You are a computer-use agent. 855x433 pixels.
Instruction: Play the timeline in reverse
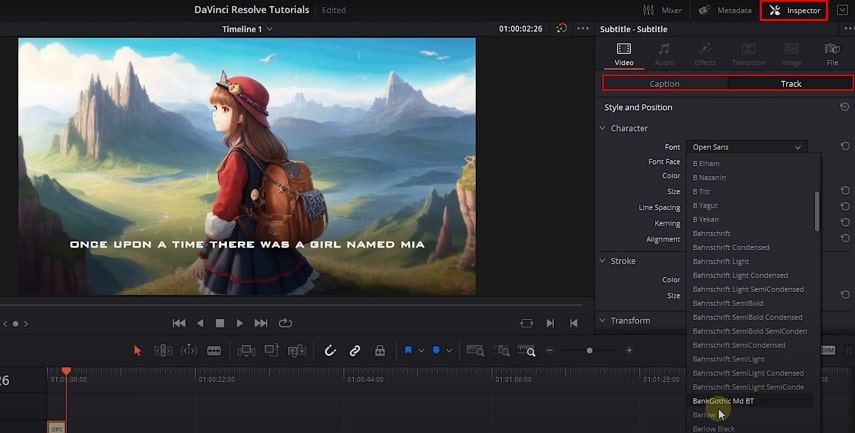[200, 323]
